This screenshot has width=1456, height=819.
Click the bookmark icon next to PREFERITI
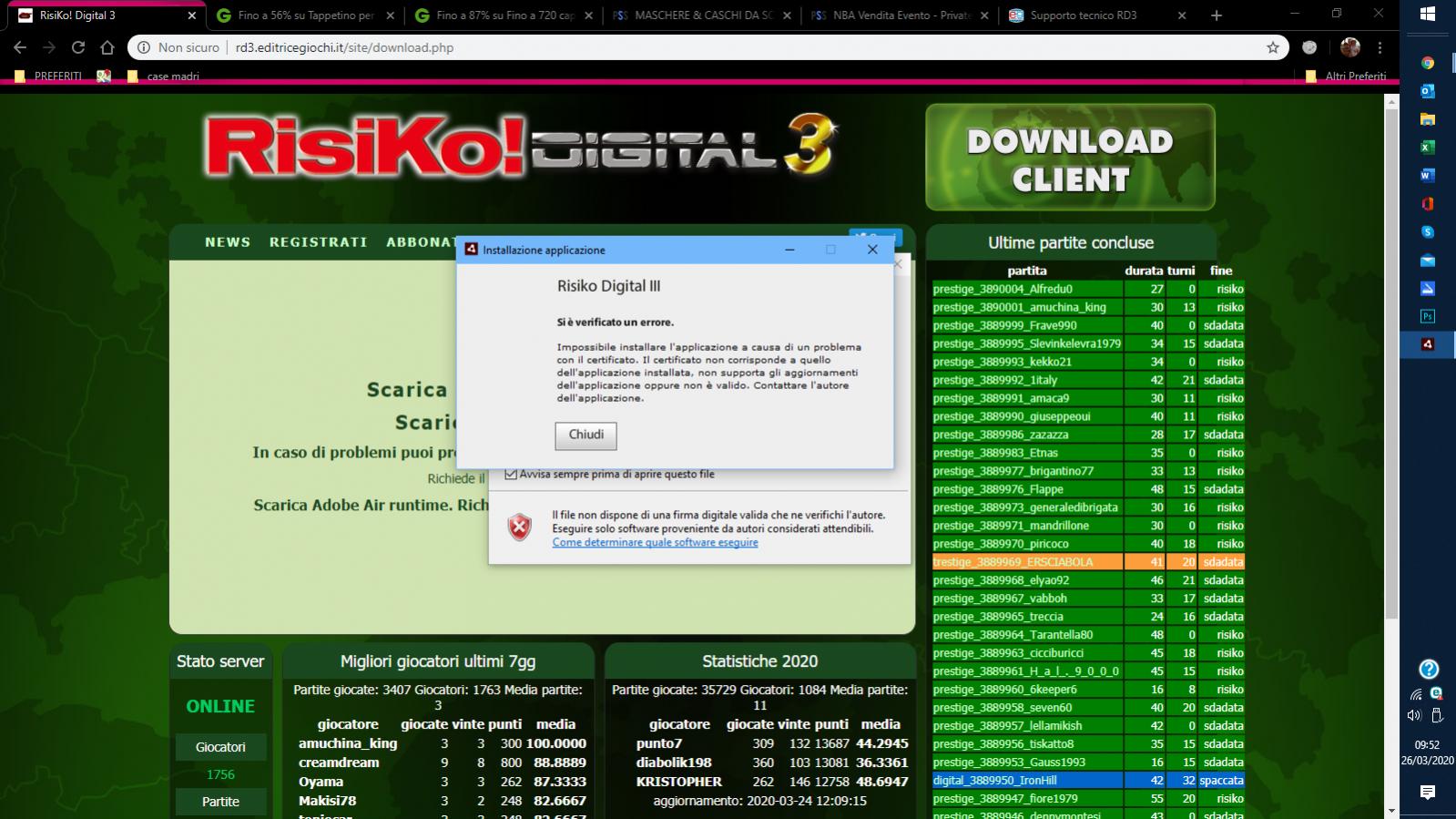coord(104,77)
